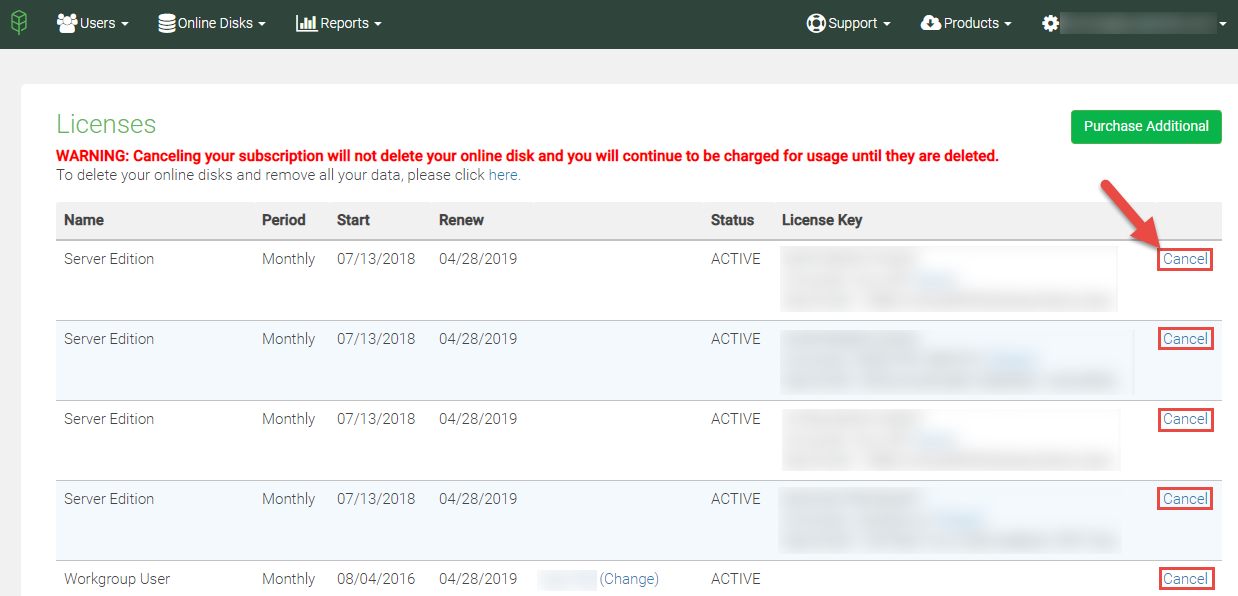Cancel the first Server Edition license
The width and height of the screenshot is (1238, 596).
[1184, 258]
